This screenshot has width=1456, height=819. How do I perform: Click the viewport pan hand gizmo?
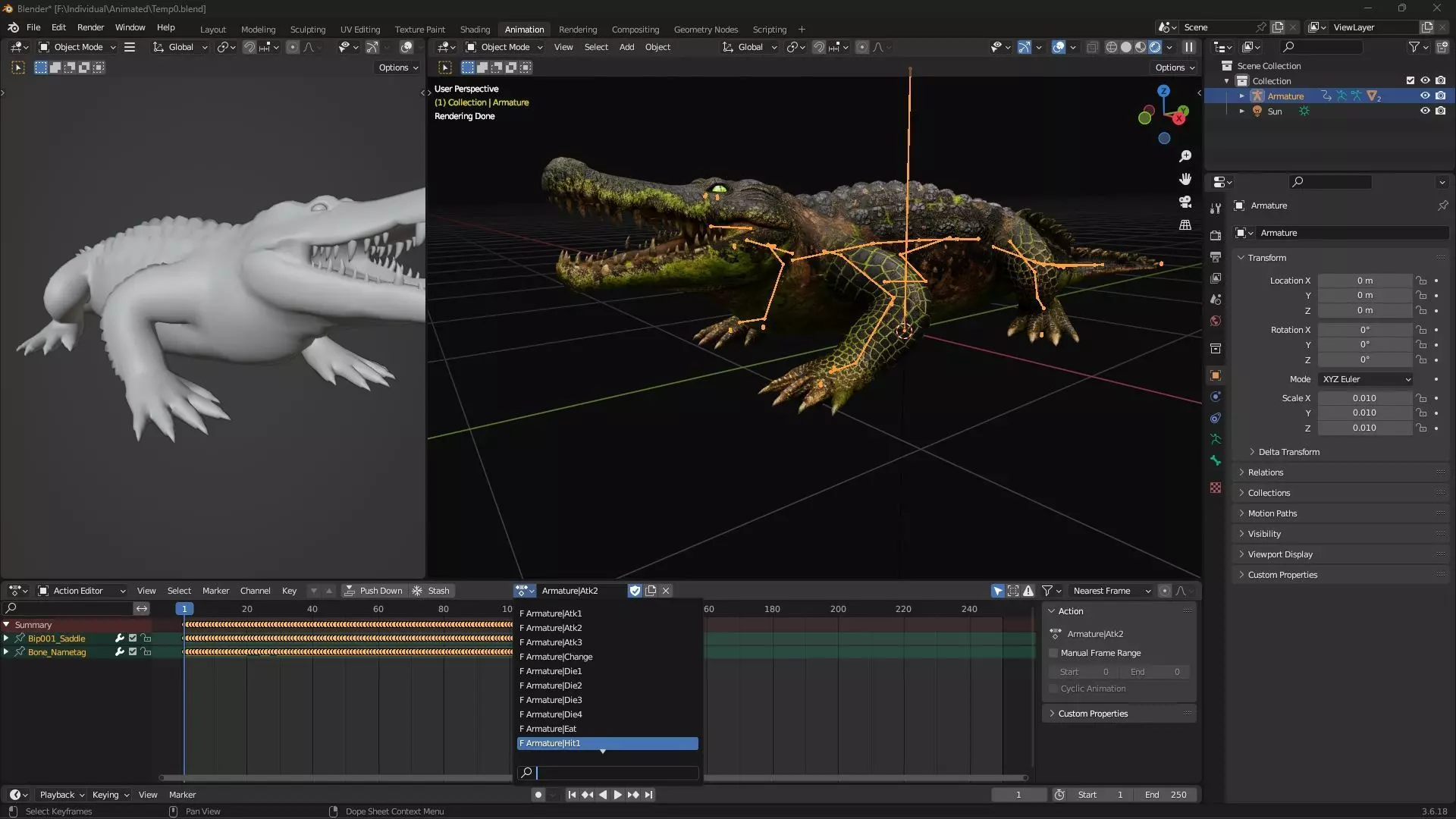1185,179
